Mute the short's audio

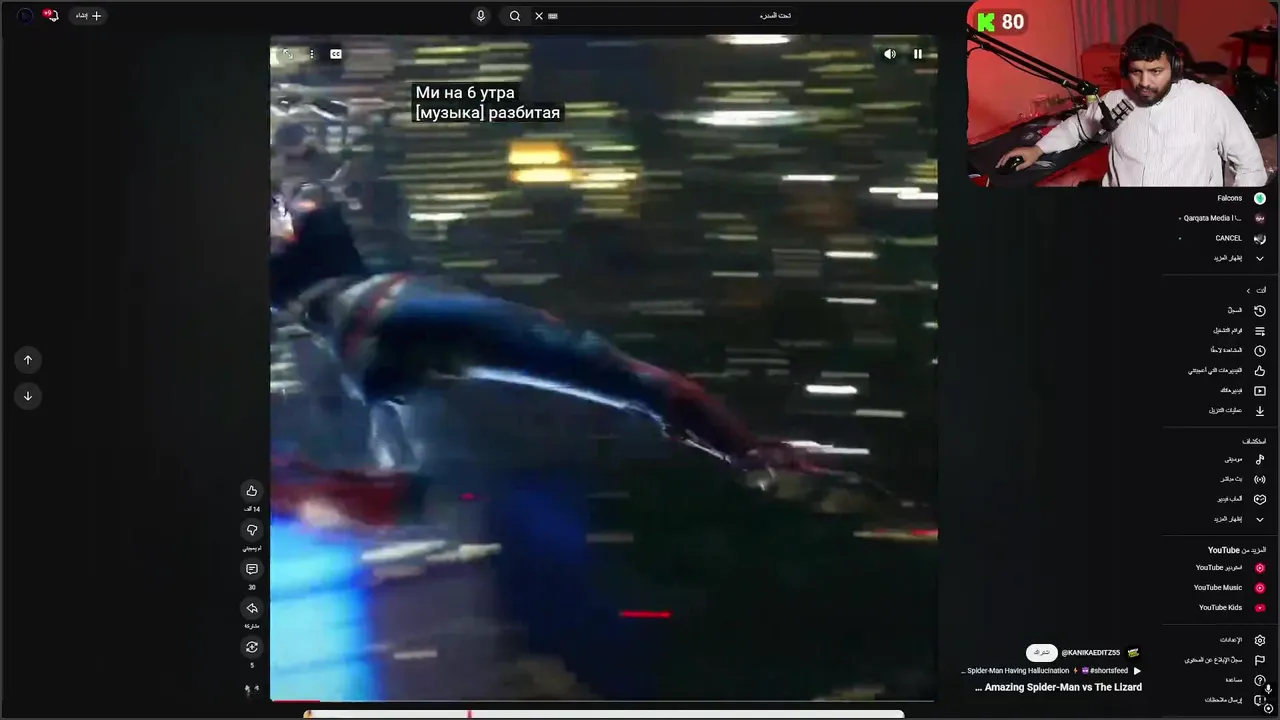890,54
